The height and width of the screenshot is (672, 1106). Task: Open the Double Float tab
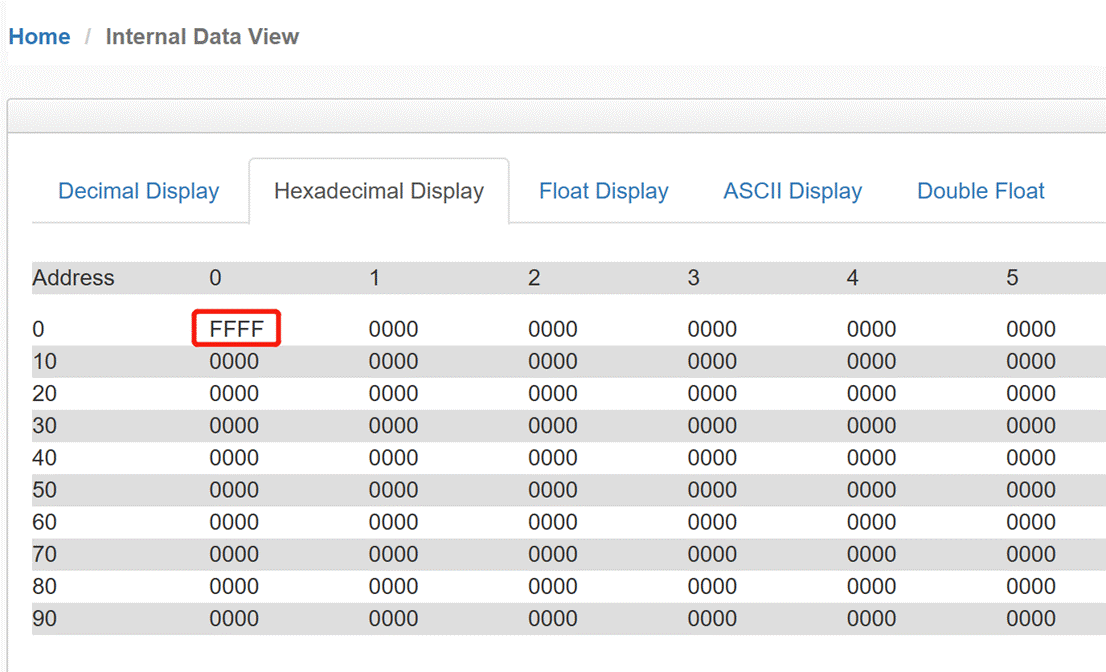[x=980, y=191]
